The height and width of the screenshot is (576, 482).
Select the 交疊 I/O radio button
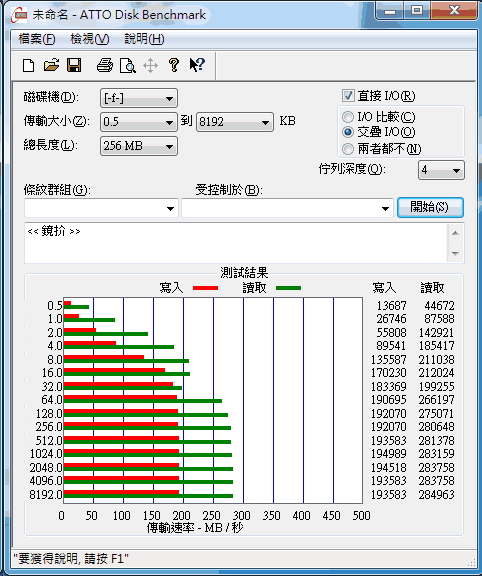pyautogui.click(x=348, y=132)
